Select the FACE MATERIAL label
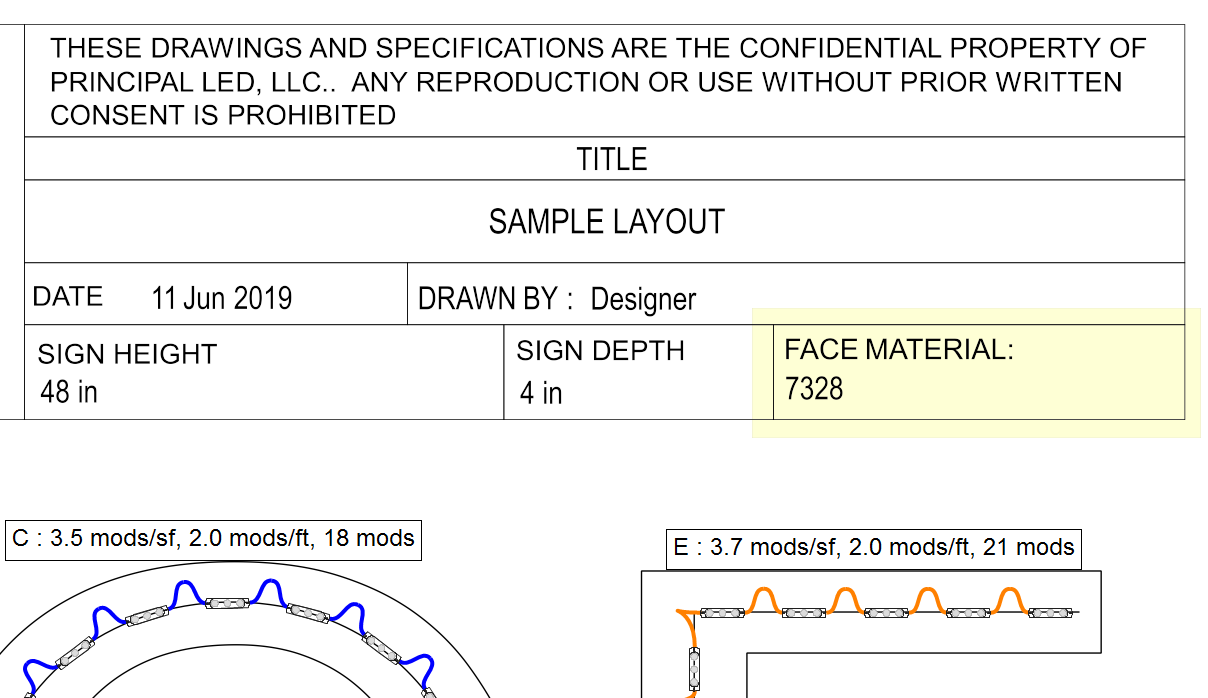 point(898,350)
